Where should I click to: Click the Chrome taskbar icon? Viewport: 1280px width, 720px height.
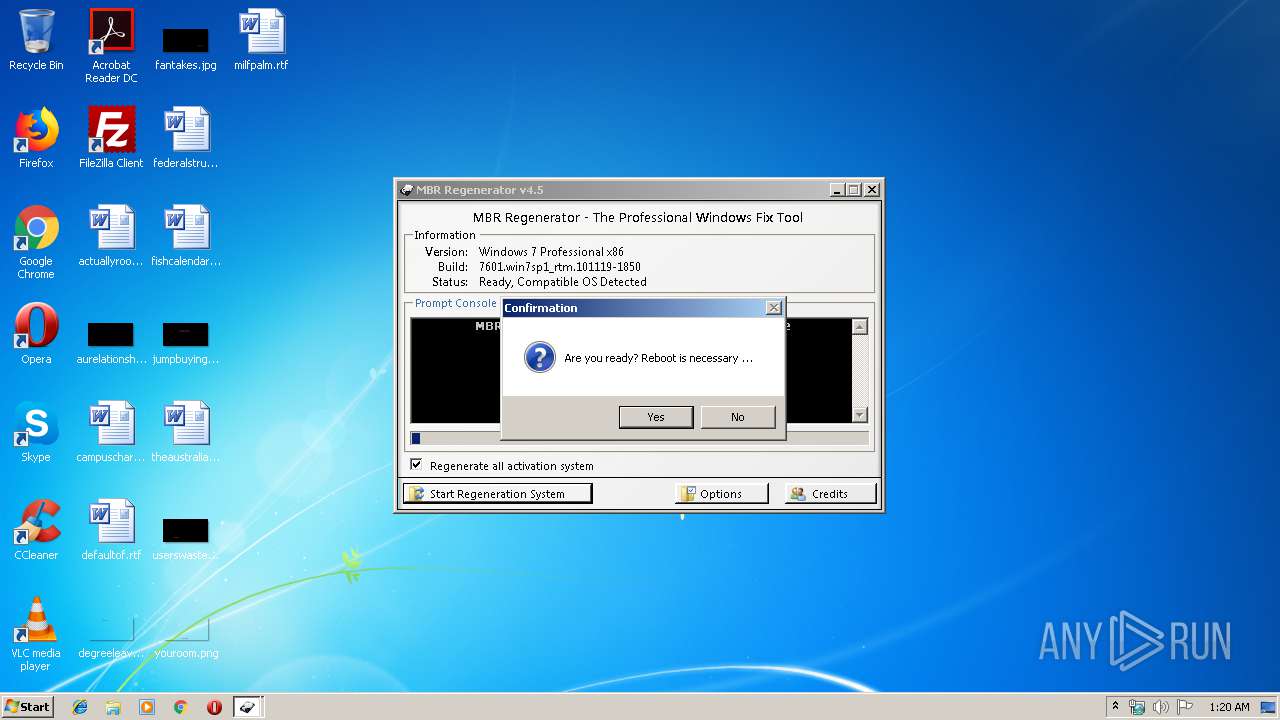(181, 707)
